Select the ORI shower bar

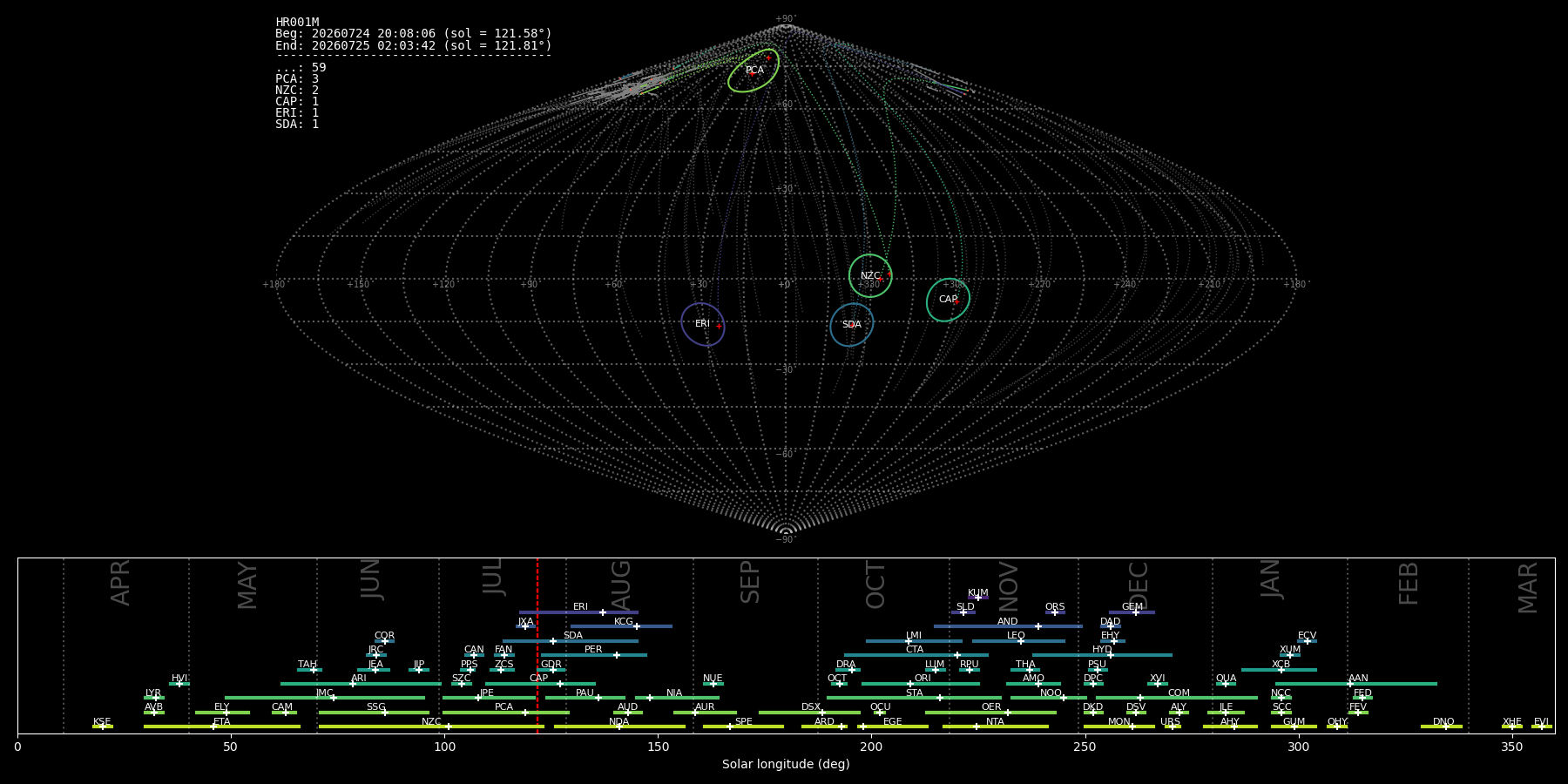tap(921, 684)
